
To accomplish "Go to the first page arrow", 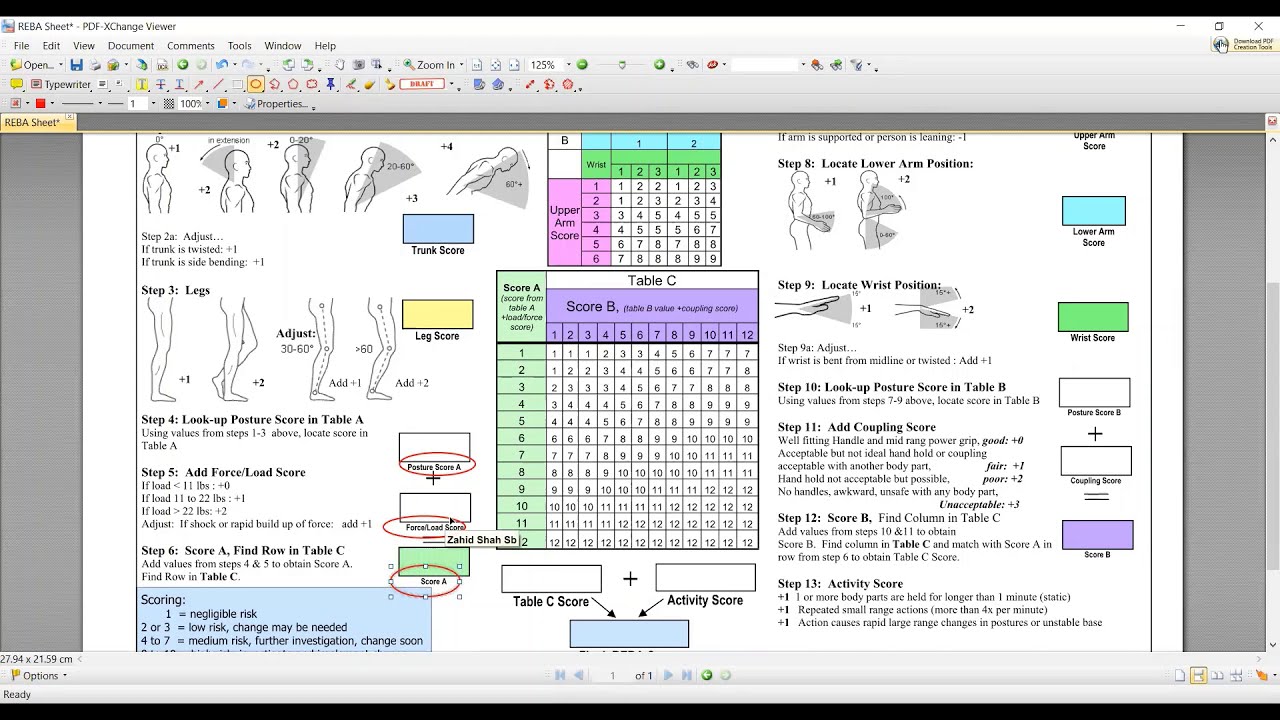I will coord(560,676).
